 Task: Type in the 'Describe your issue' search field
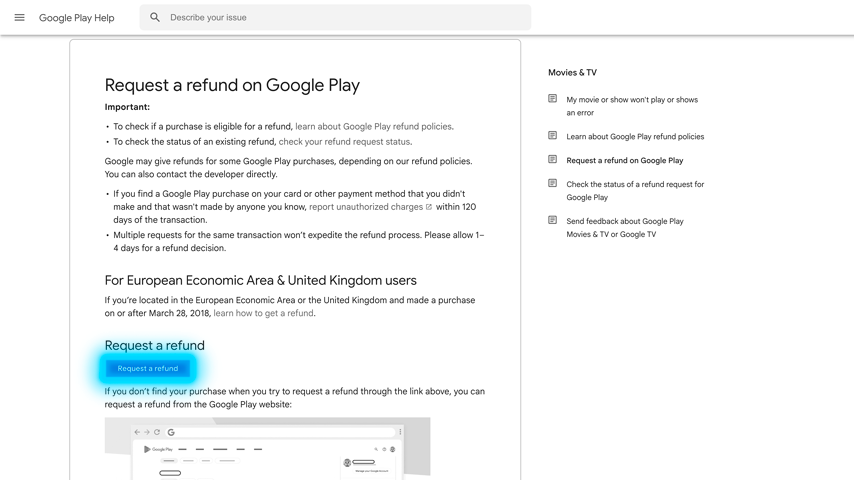pos(340,17)
